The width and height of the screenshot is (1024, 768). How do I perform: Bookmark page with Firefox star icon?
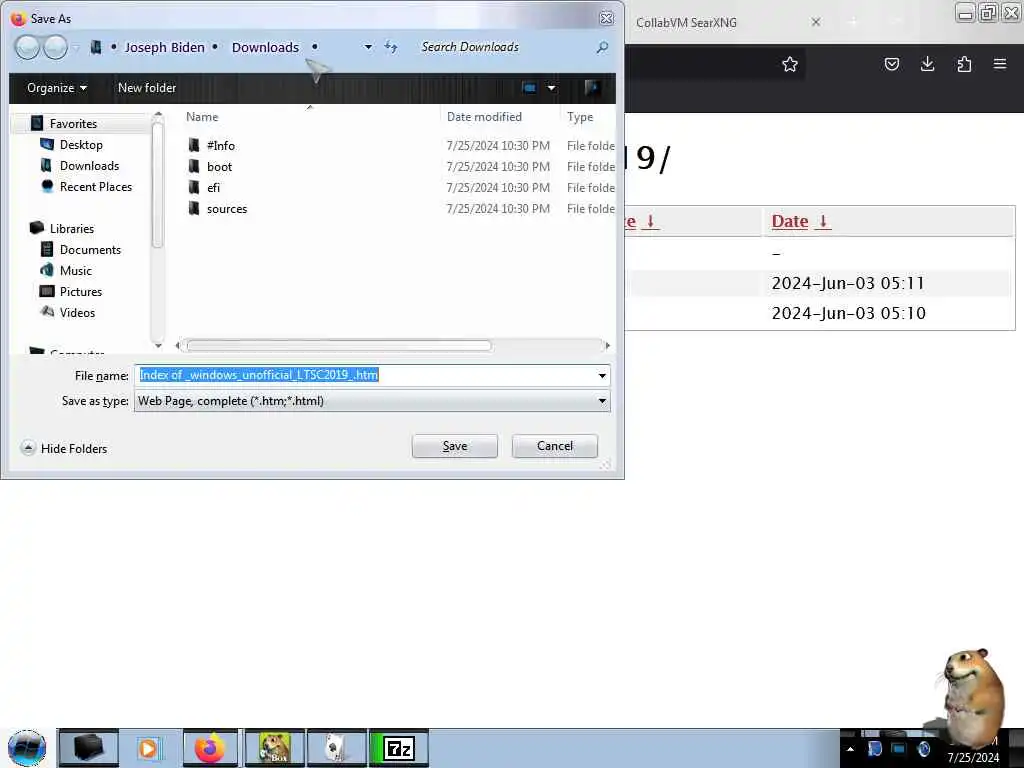(790, 64)
